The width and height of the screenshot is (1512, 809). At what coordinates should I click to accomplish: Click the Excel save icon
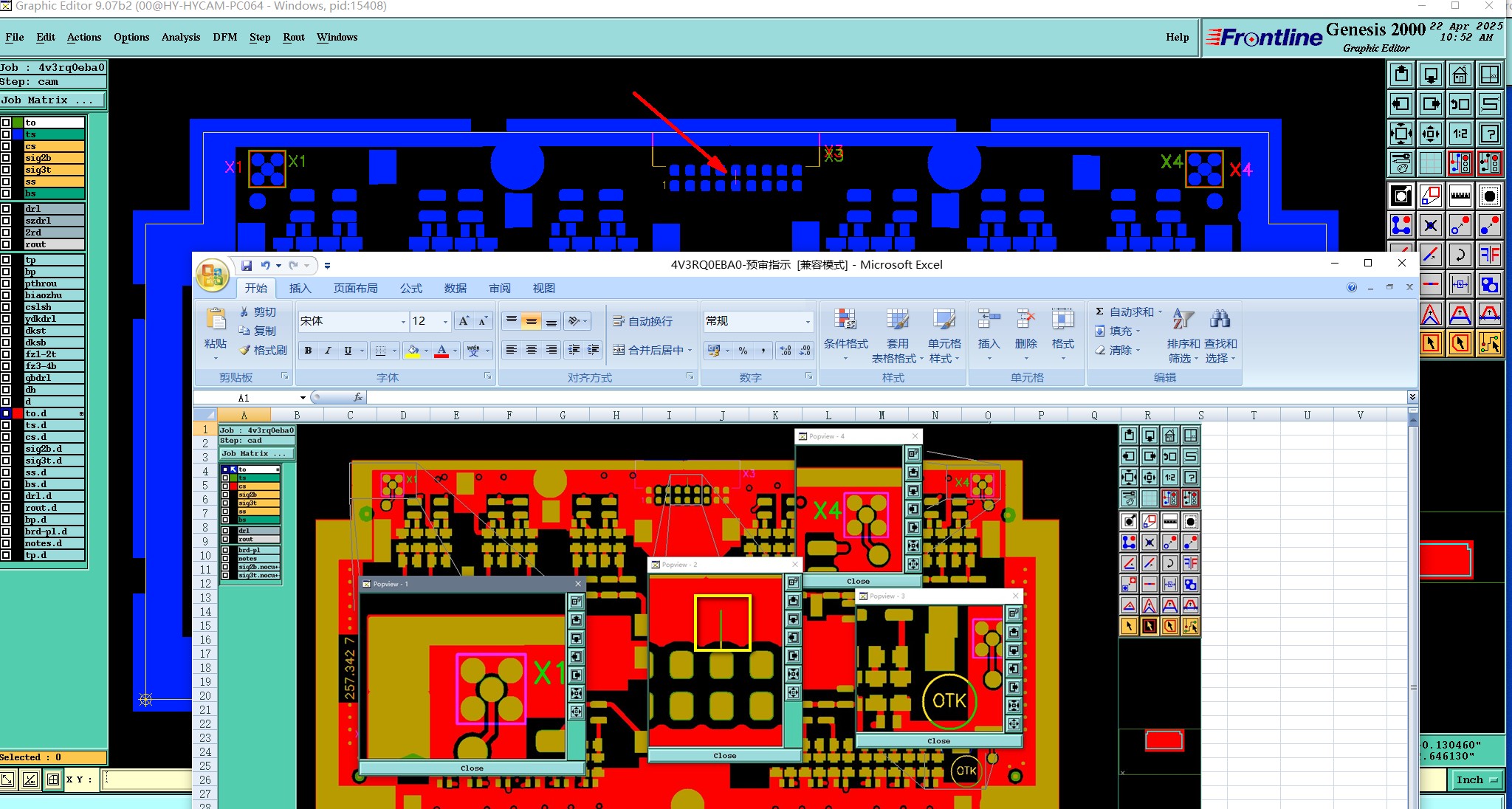click(x=247, y=265)
